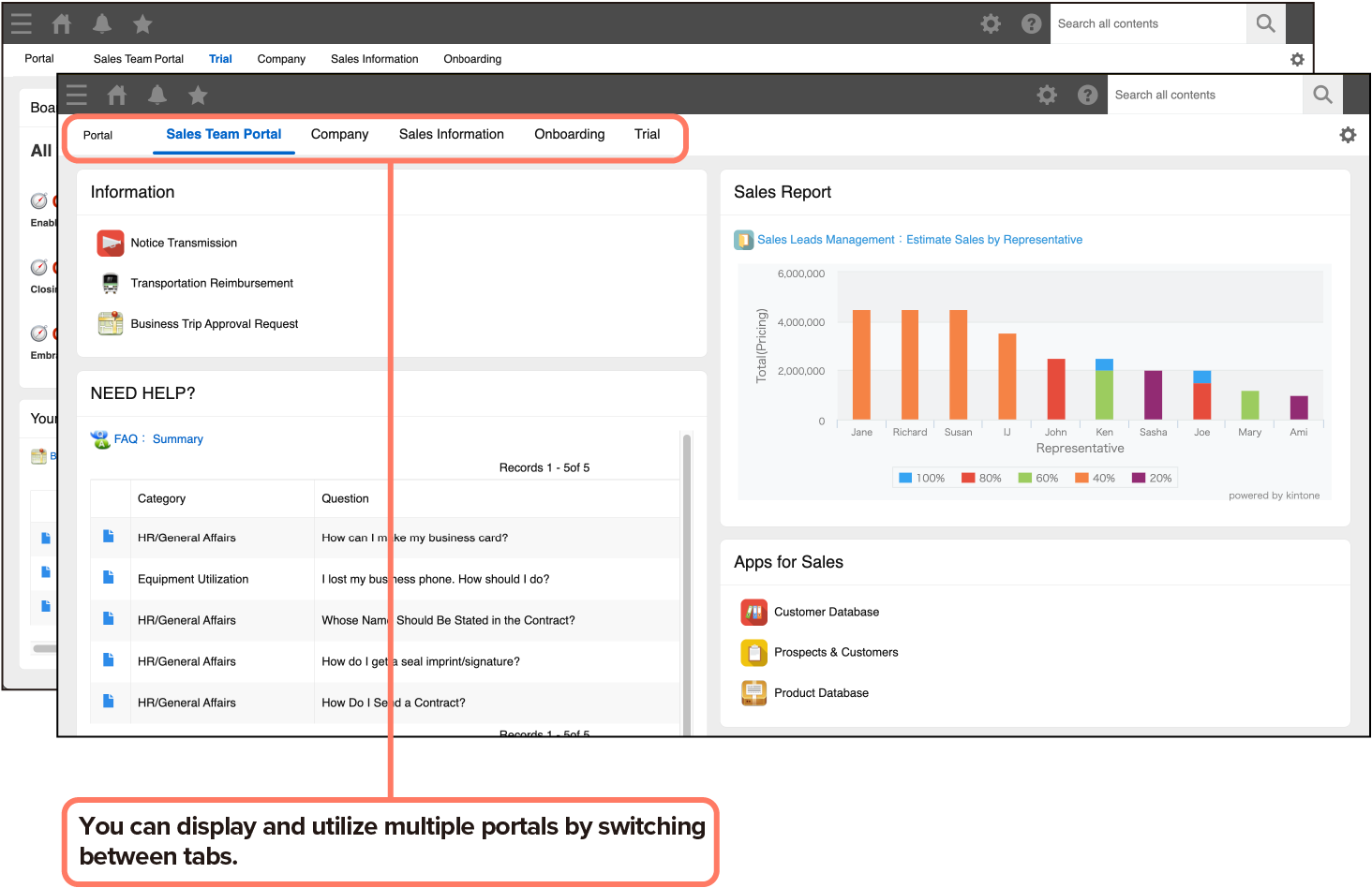Click the FAQ list vertical scrollbar
Viewport: 1372px width, 888px height.
click(686, 581)
